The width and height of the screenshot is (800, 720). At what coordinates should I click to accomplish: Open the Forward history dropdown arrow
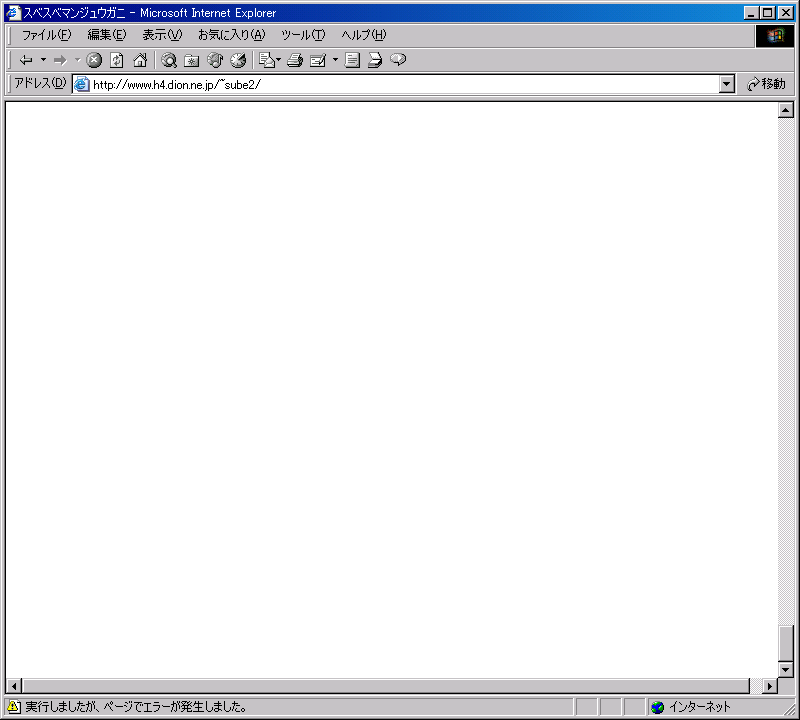(78, 60)
